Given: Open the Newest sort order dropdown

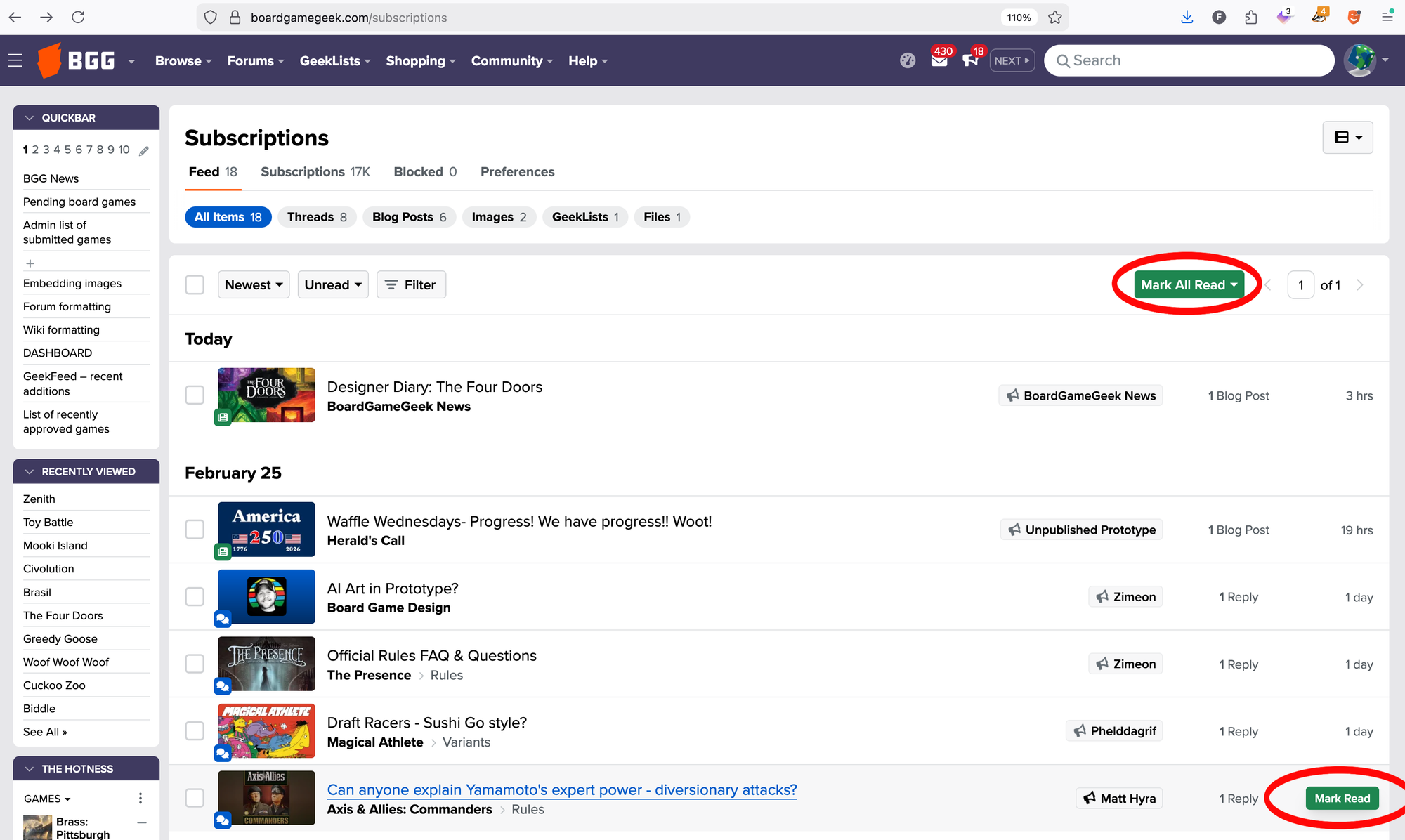Looking at the screenshot, I should click(x=253, y=284).
